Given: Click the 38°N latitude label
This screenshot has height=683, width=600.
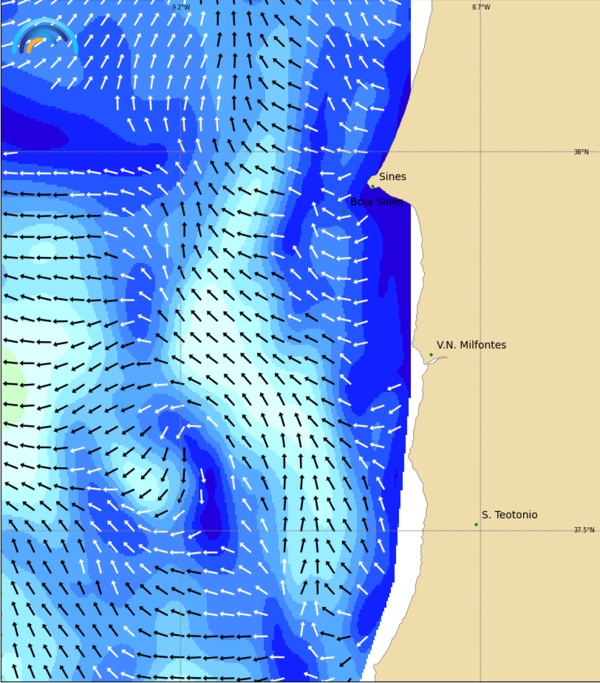Looking at the screenshot, I should [581, 152].
